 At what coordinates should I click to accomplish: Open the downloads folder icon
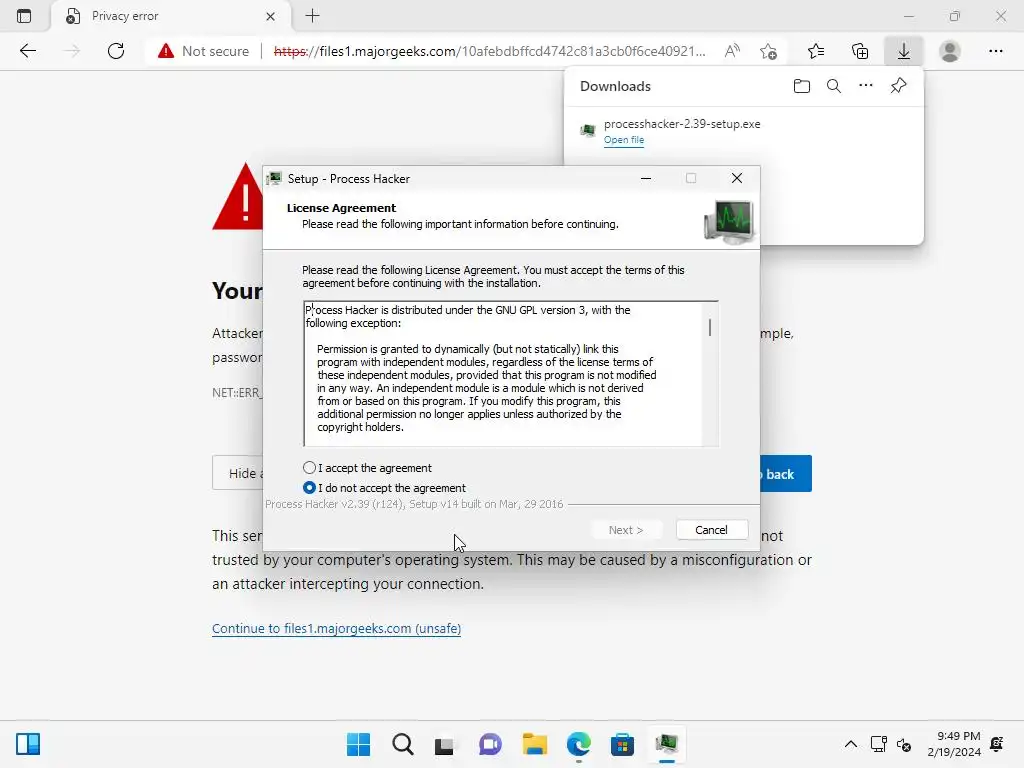pyautogui.click(x=801, y=86)
